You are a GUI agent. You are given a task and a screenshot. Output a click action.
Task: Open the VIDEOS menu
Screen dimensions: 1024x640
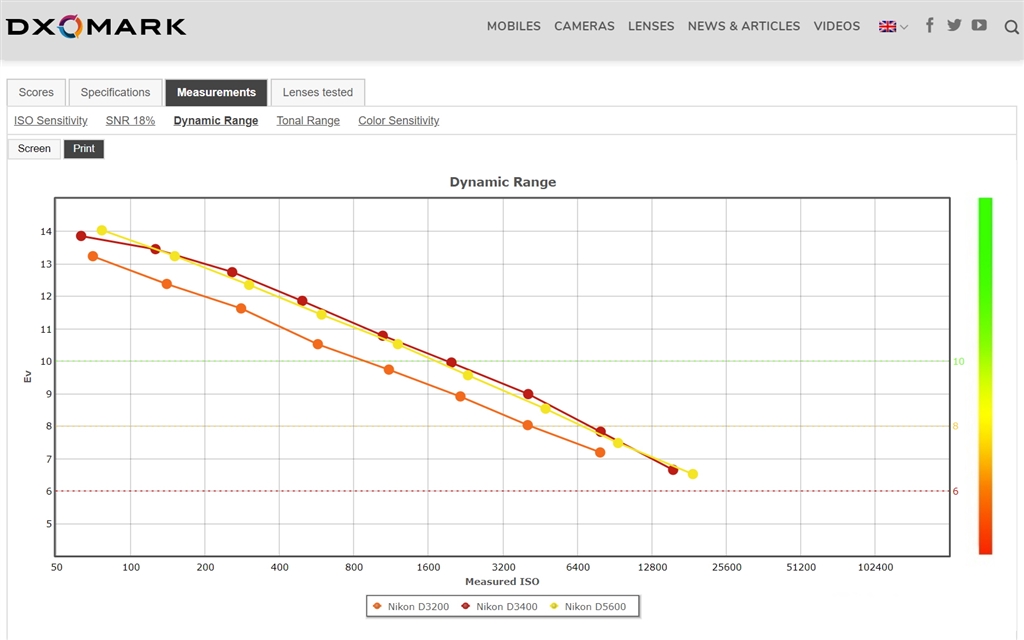click(x=837, y=26)
